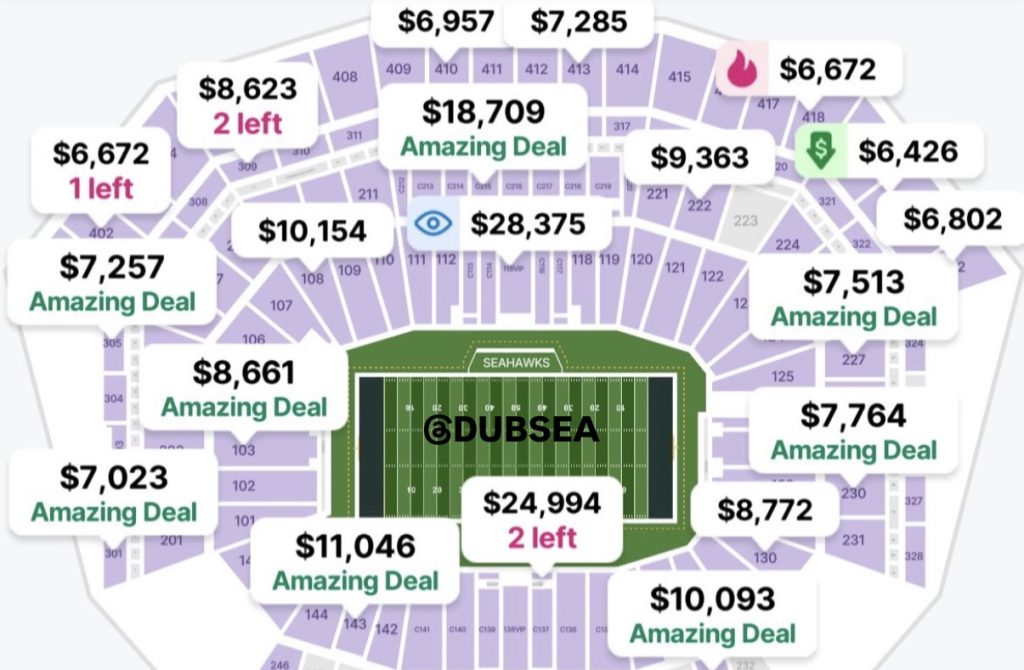The image size is (1024, 670).
Task: Open the $7,764 Amazing Deal listing
Action: point(853,430)
